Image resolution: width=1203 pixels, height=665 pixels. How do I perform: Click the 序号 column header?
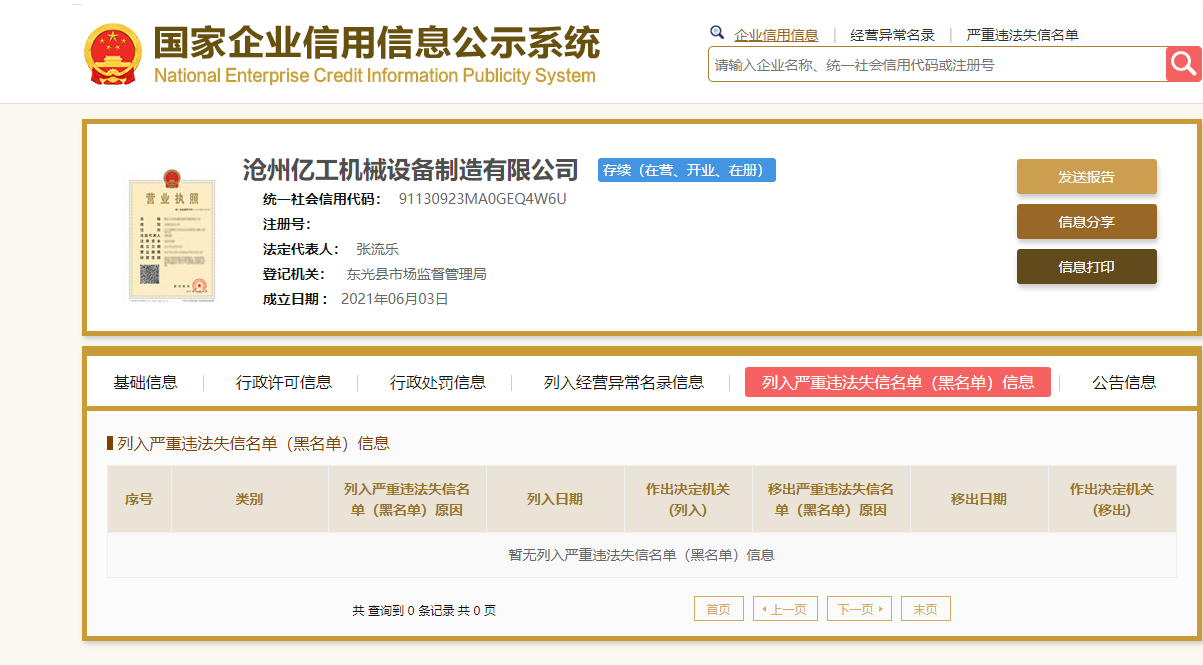tap(139, 499)
